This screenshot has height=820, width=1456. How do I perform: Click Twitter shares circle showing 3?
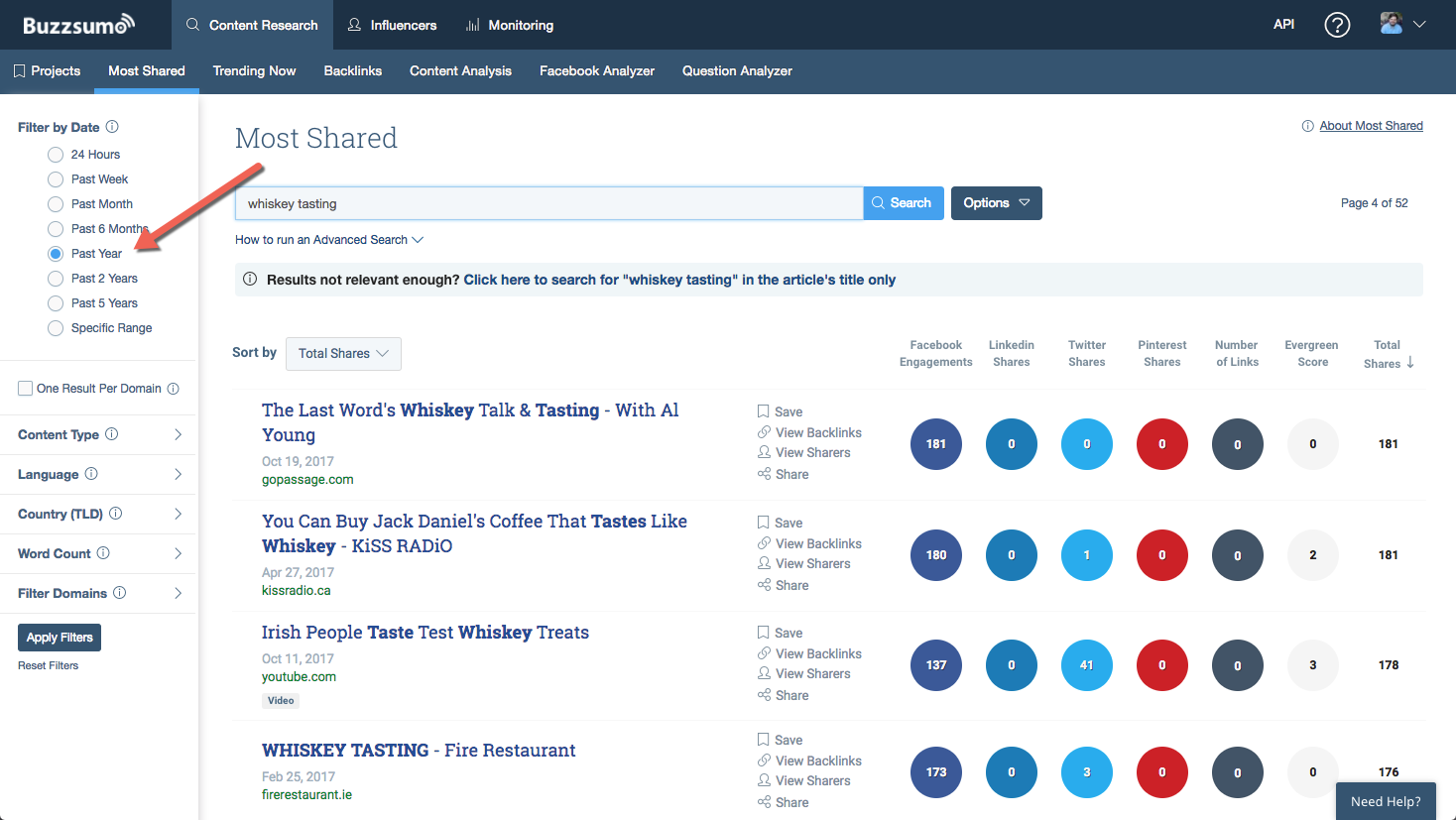1087,772
